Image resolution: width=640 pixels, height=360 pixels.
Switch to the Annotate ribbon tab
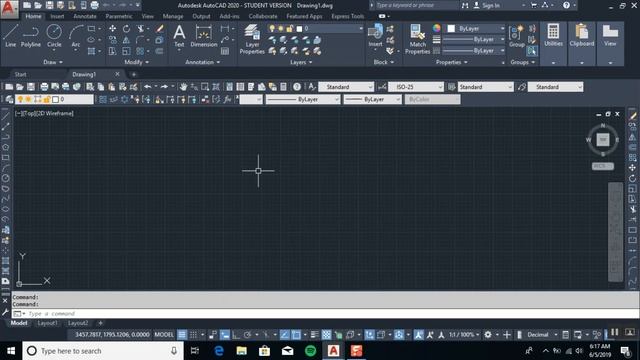pos(85,16)
